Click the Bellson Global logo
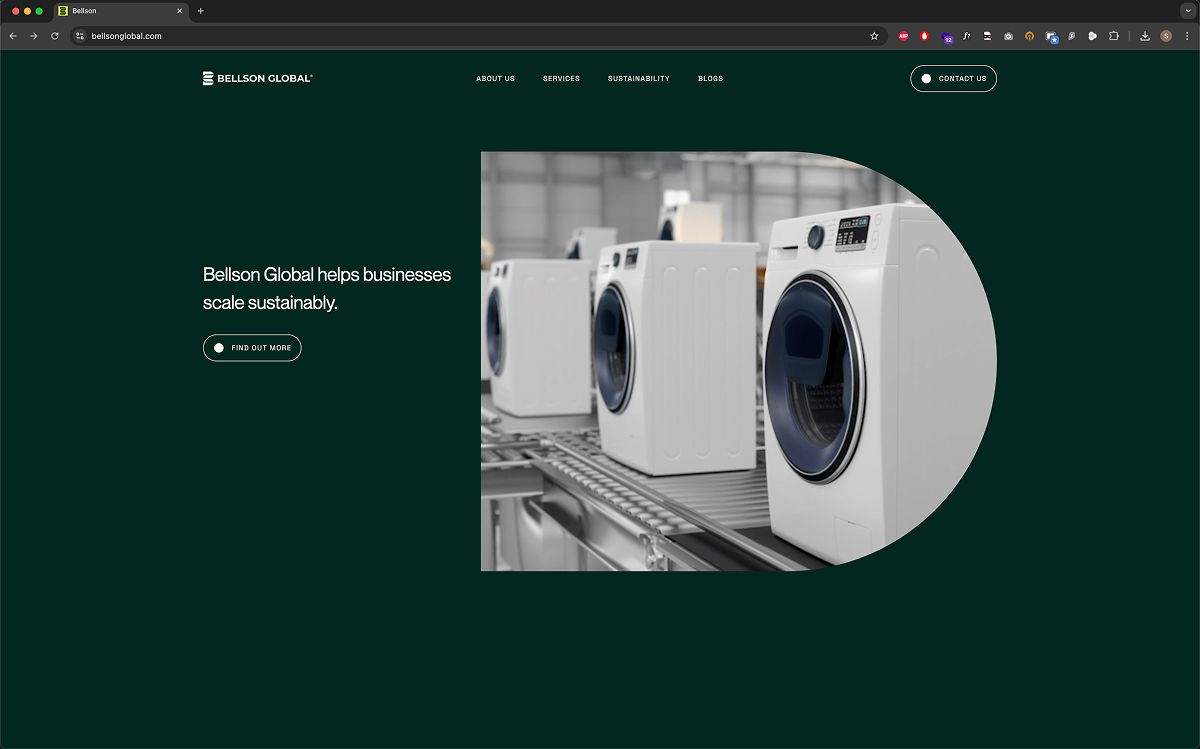Screen dimensions: 1200x749 258,78
